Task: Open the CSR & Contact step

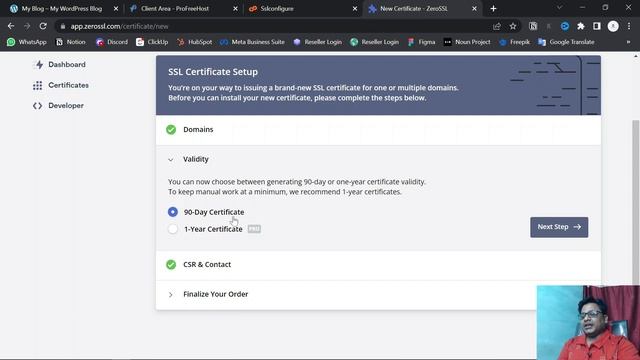Action: click(x=378, y=265)
